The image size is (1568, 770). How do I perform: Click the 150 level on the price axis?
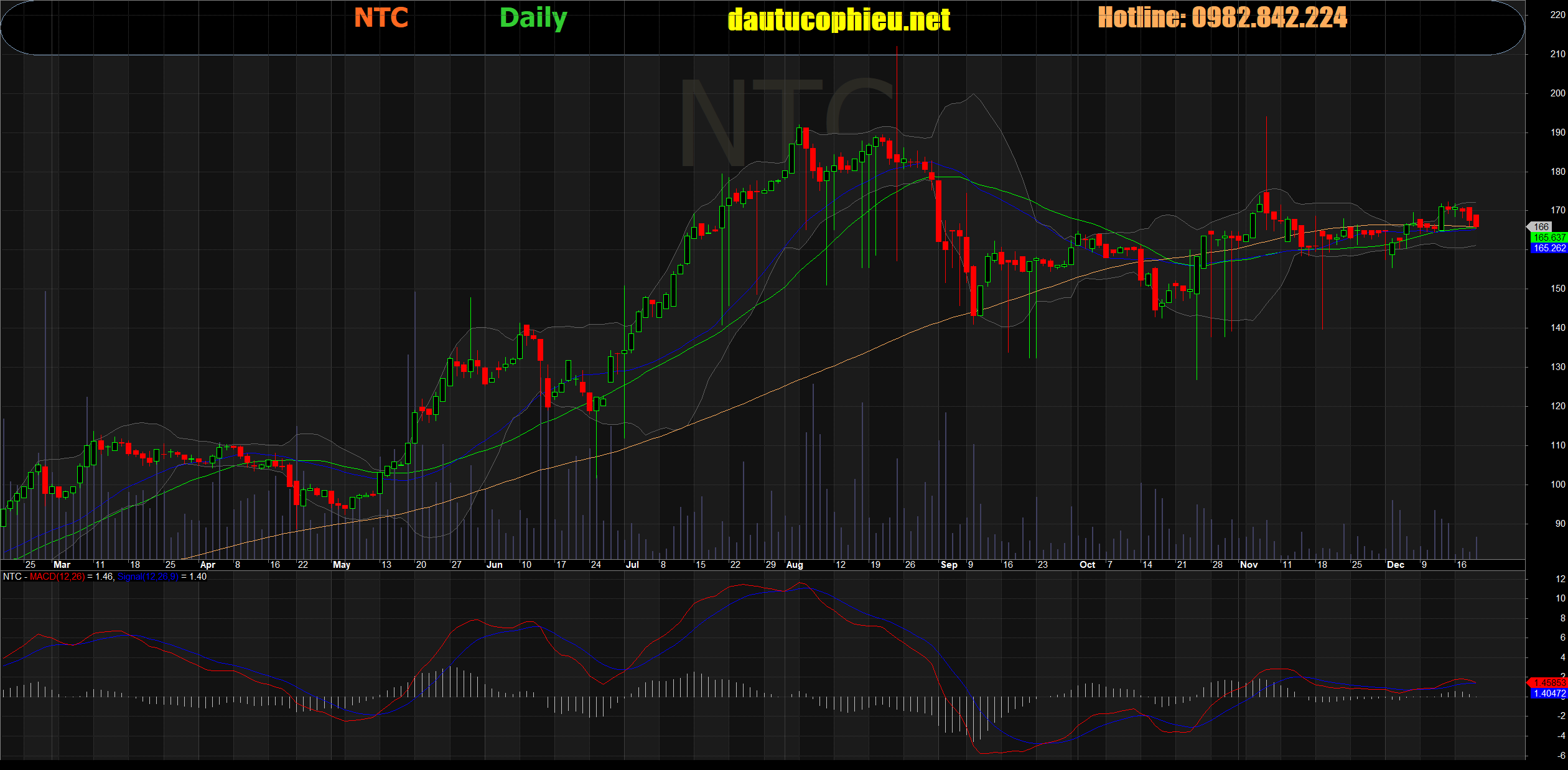[x=1557, y=289]
